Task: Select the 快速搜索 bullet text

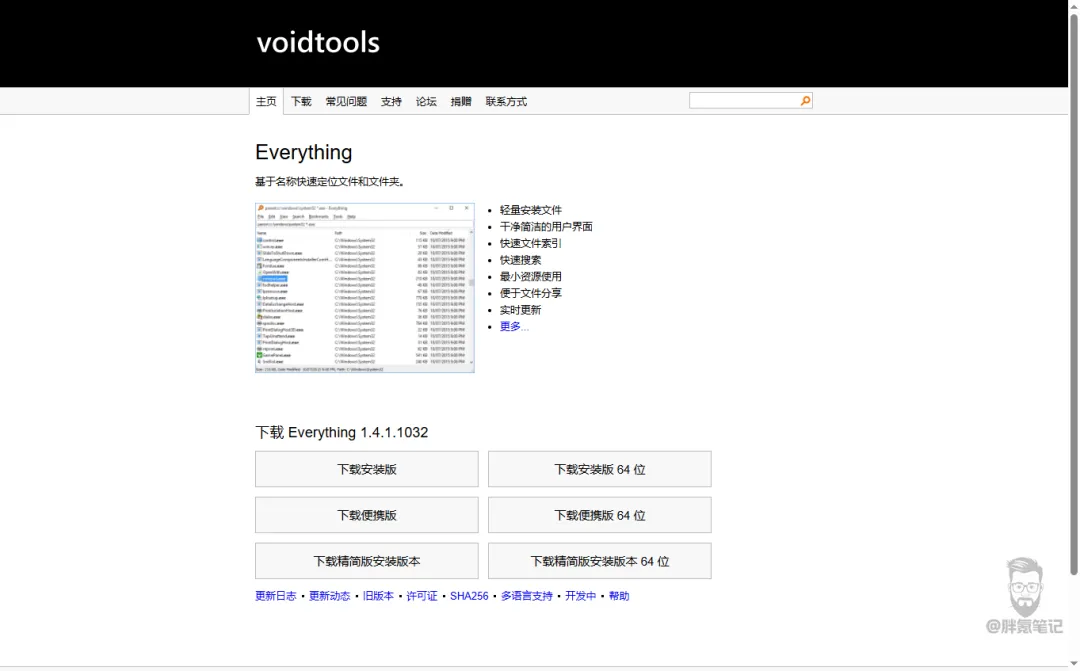Action: [x=520, y=260]
